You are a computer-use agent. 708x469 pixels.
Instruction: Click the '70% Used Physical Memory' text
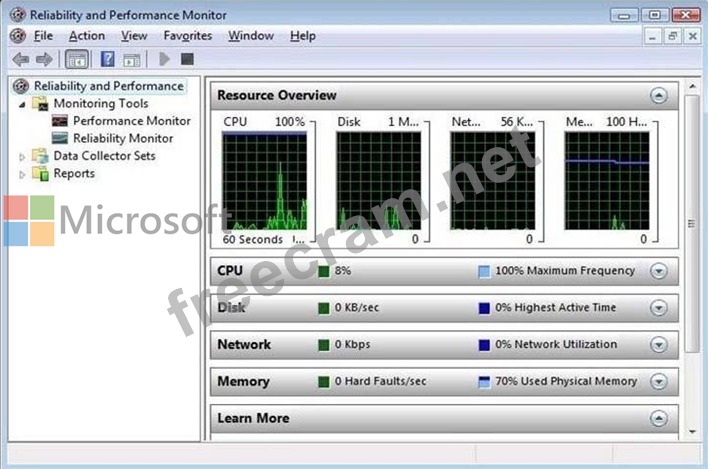(566, 381)
